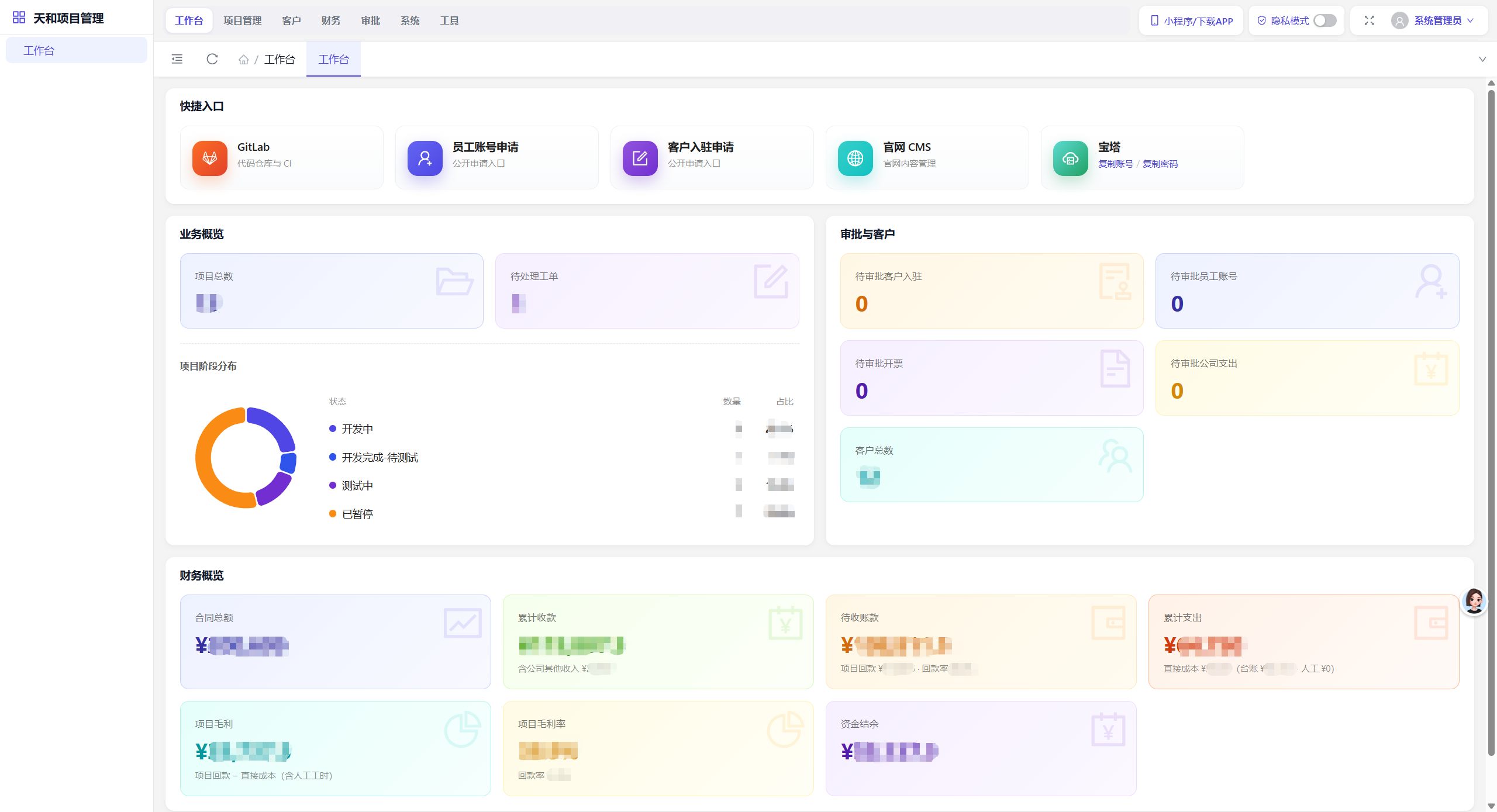This screenshot has height=812, width=1497.
Task: Refresh page using the reload icon
Action: coord(212,59)
